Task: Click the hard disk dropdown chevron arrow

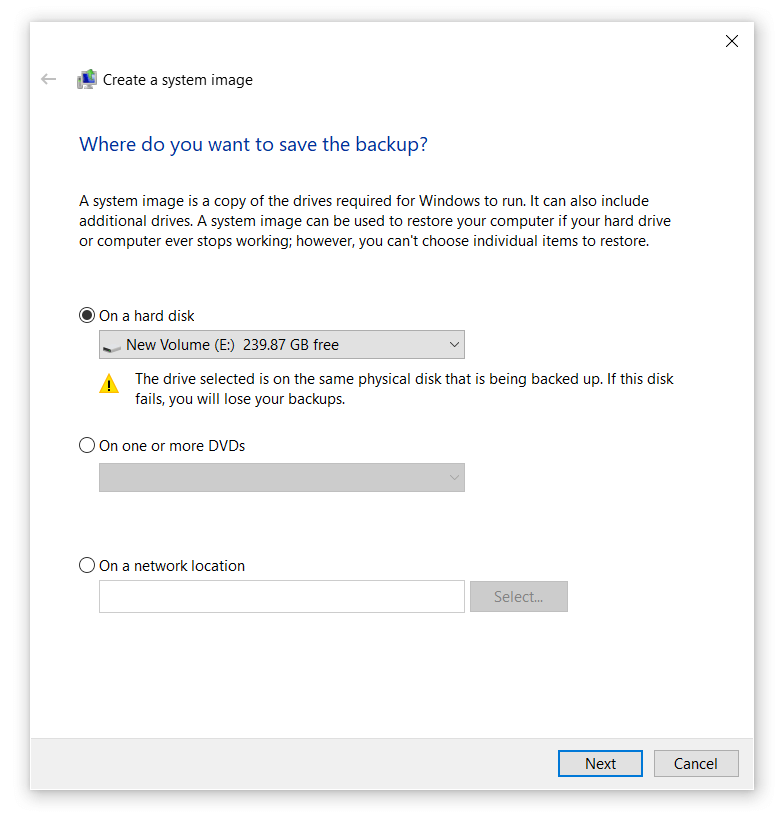Action: [454, 345]
